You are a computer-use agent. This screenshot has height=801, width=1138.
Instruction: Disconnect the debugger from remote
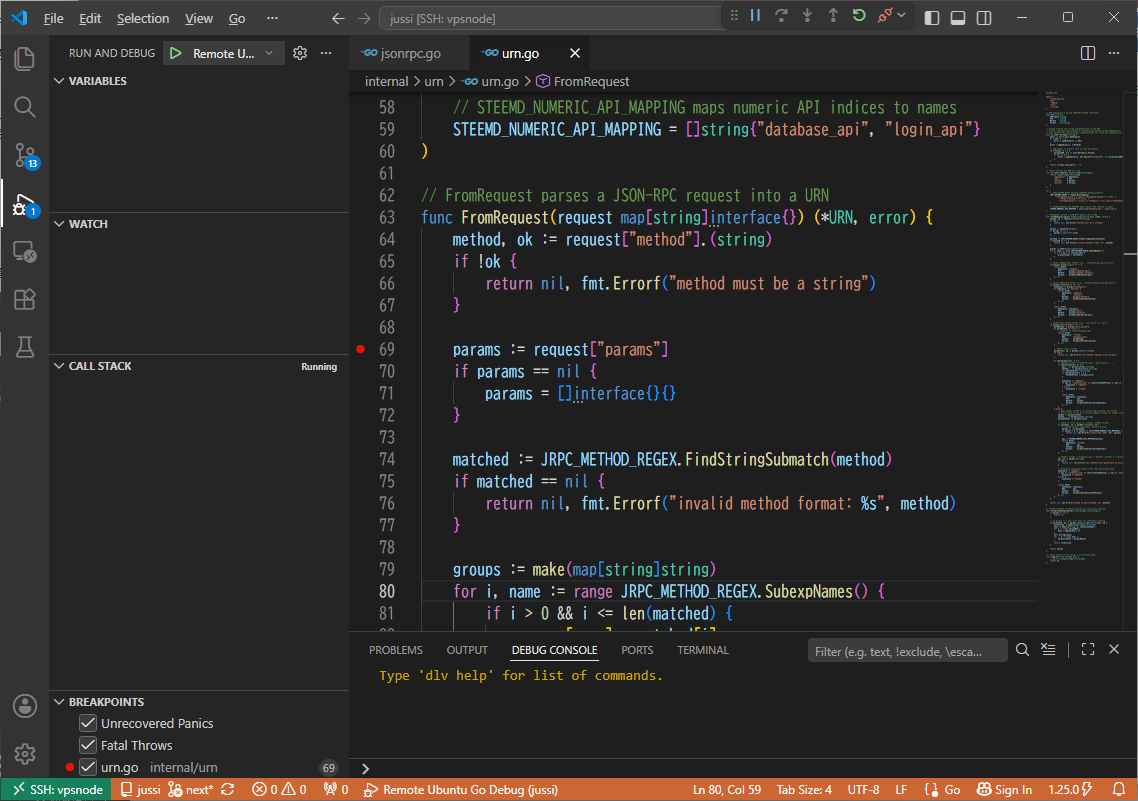point(885,15)
